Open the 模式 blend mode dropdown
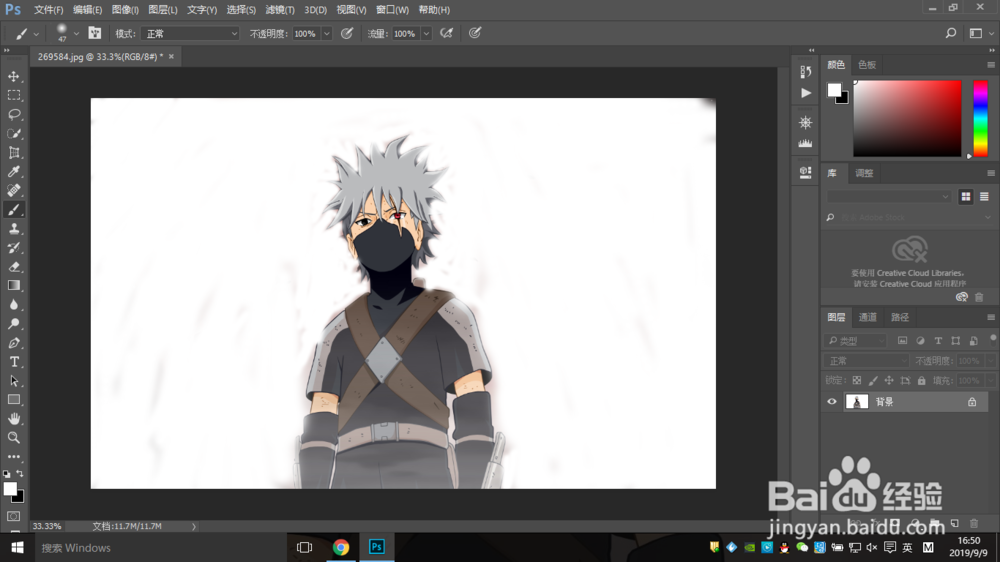The height and width of the screenshot is (562, 1000). (190, 34)
